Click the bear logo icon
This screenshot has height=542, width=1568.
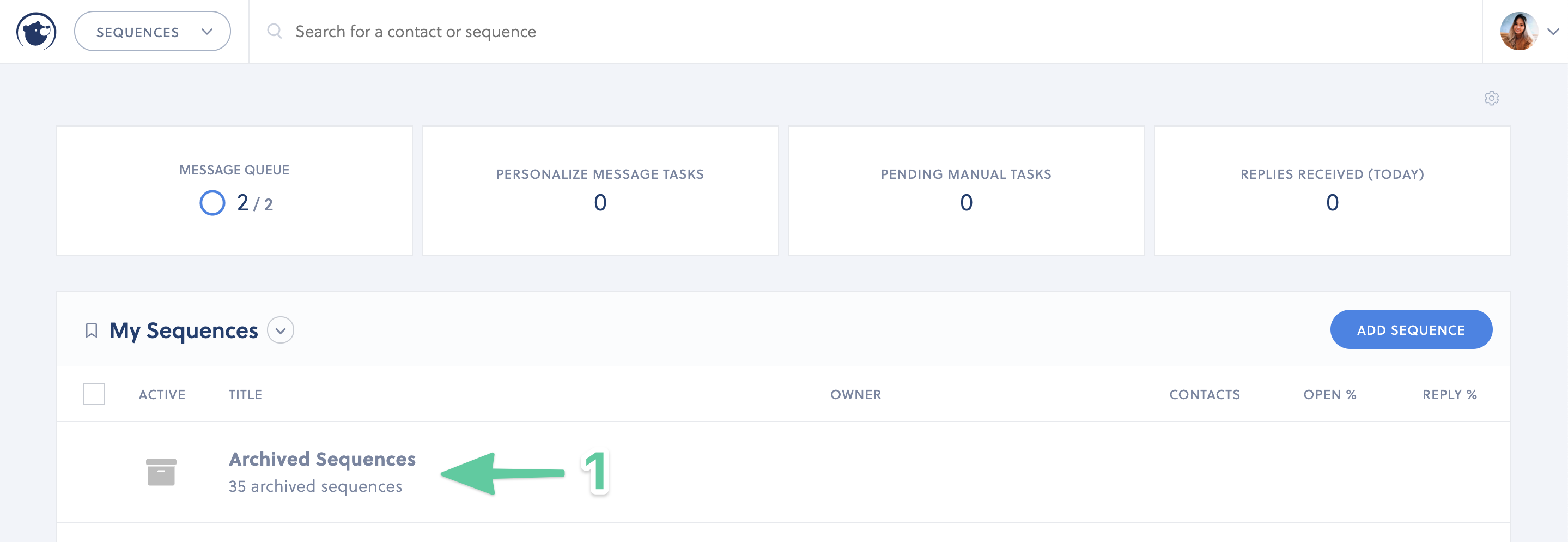point(35,31)
